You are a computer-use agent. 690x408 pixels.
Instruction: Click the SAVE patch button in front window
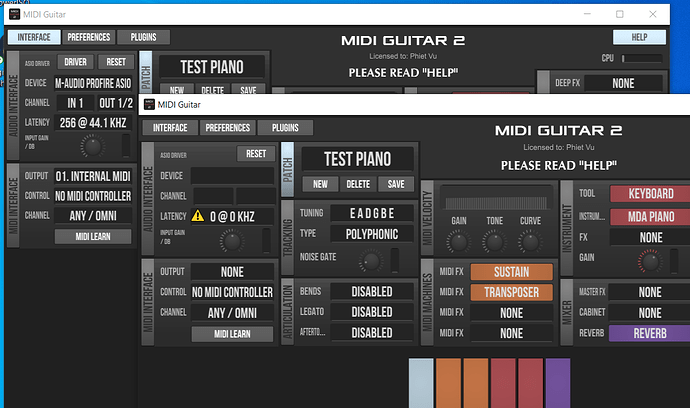click(x=396, y=184)
